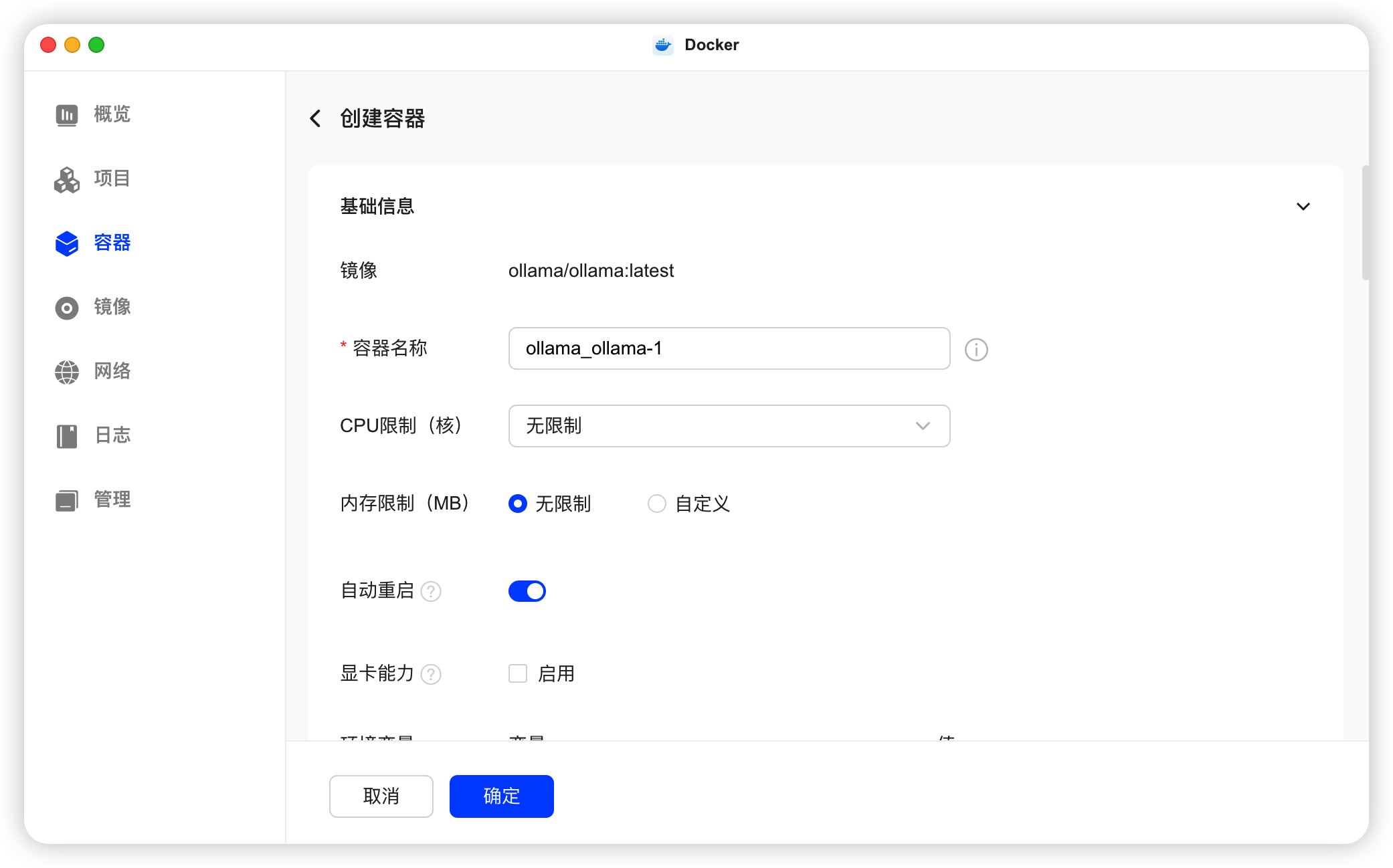Select 自定义 memory limit radio button
Screen dimensions: 1393x868
coord(657,504)
